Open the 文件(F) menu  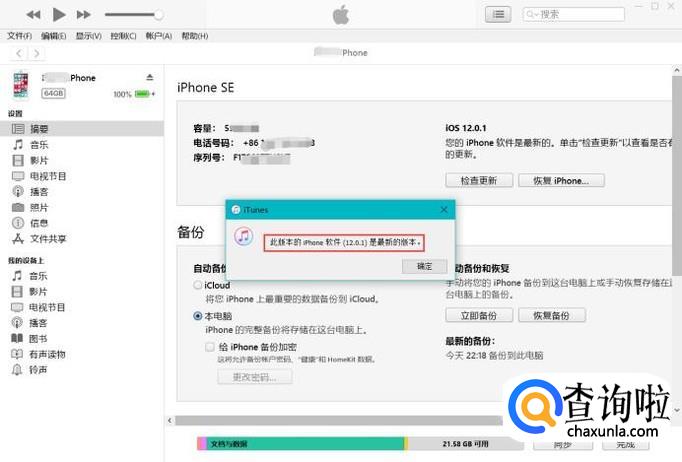20,36
